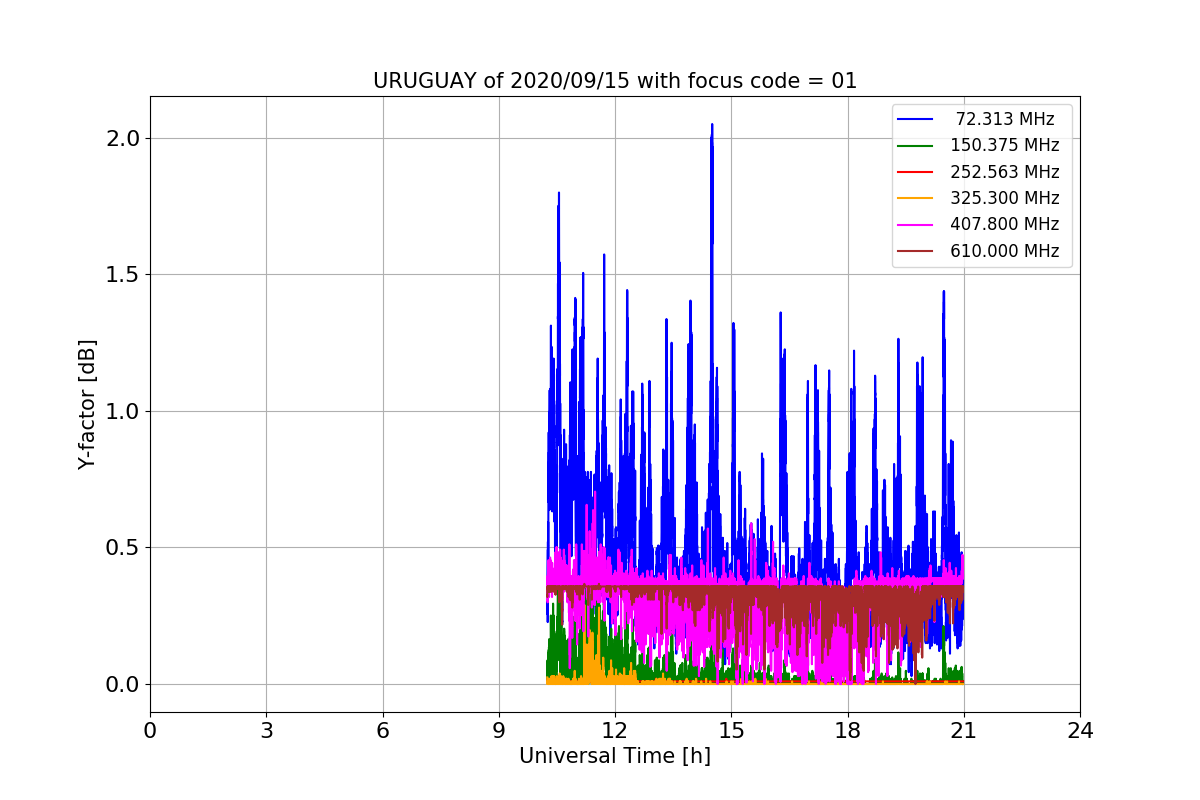Viewport: 1200px width, 800px height.
Task: Select the 610.000 MHz legend label
Action: (1005, 251)
